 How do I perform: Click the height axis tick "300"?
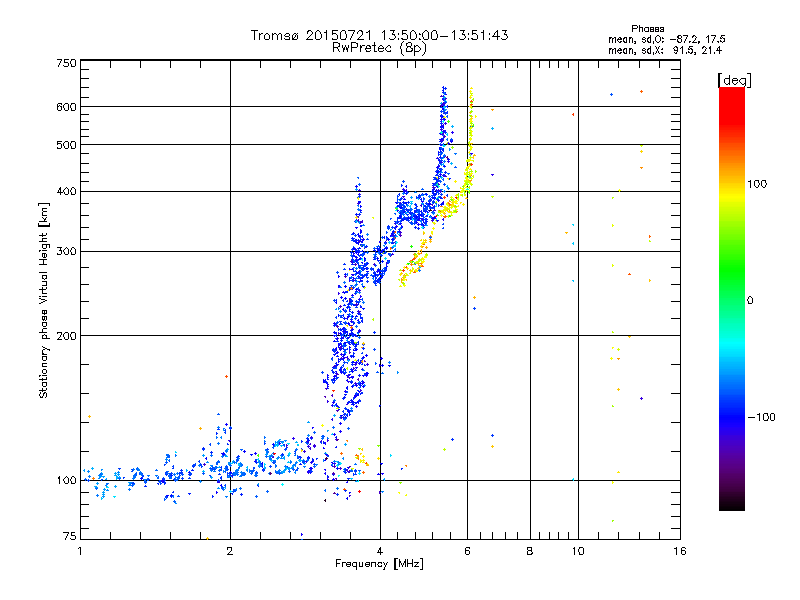pyautogui.click(x=66, y=252)
